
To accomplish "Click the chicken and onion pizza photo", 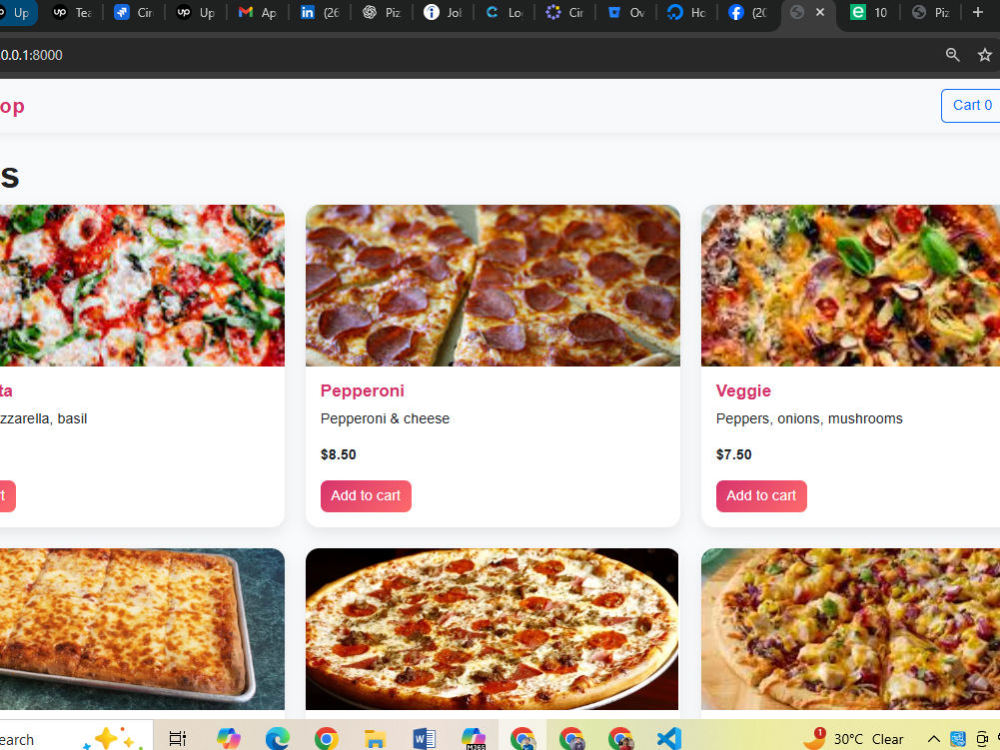I will click(x=850, y=629).
